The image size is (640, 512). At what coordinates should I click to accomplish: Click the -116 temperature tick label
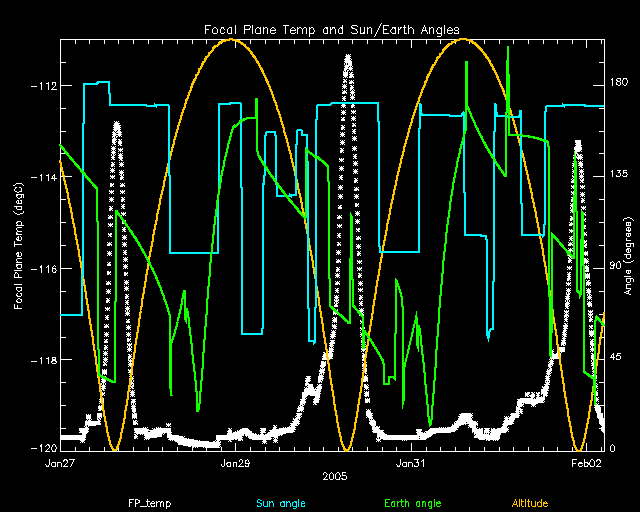pyautogui.click(x=43, y=269)
